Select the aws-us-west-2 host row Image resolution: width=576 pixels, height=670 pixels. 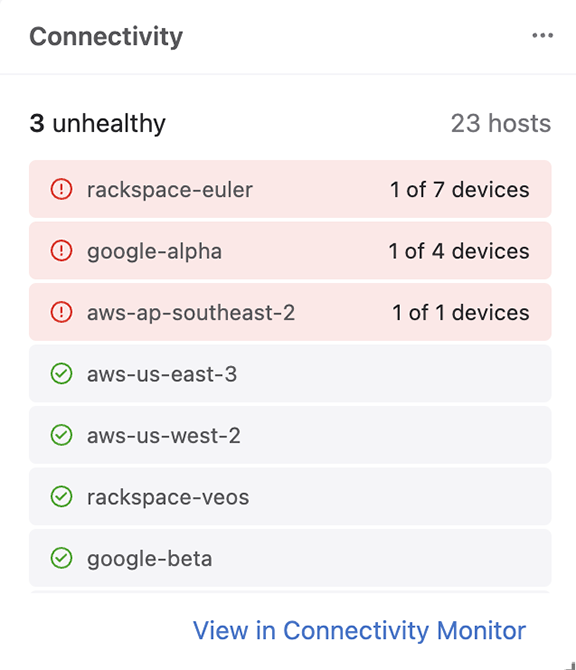tap(290, 435)
